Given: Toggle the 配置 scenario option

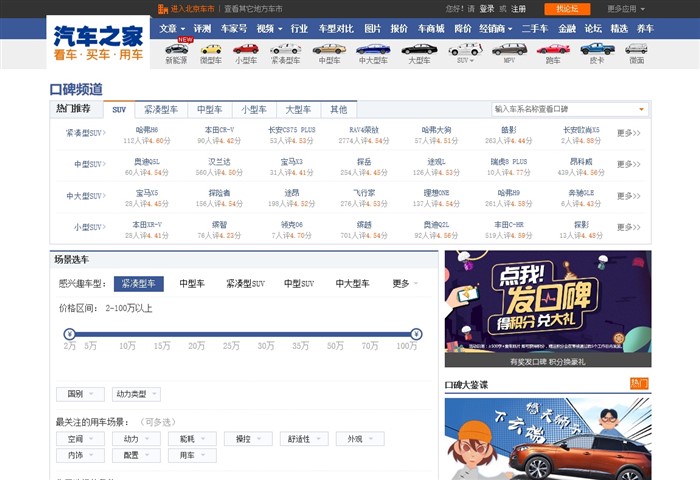Looking at the screenshot, I should 136,455.
